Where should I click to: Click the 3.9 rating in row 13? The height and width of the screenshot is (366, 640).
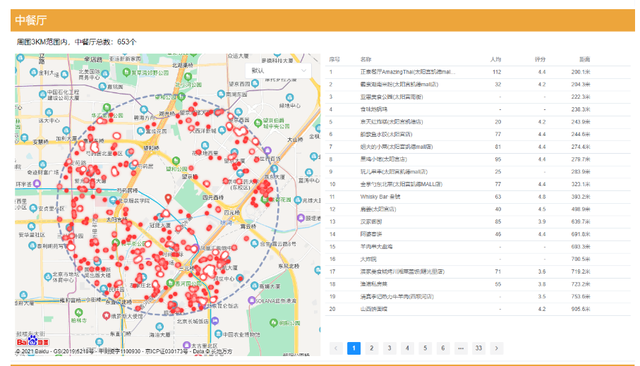coord(542,222)
